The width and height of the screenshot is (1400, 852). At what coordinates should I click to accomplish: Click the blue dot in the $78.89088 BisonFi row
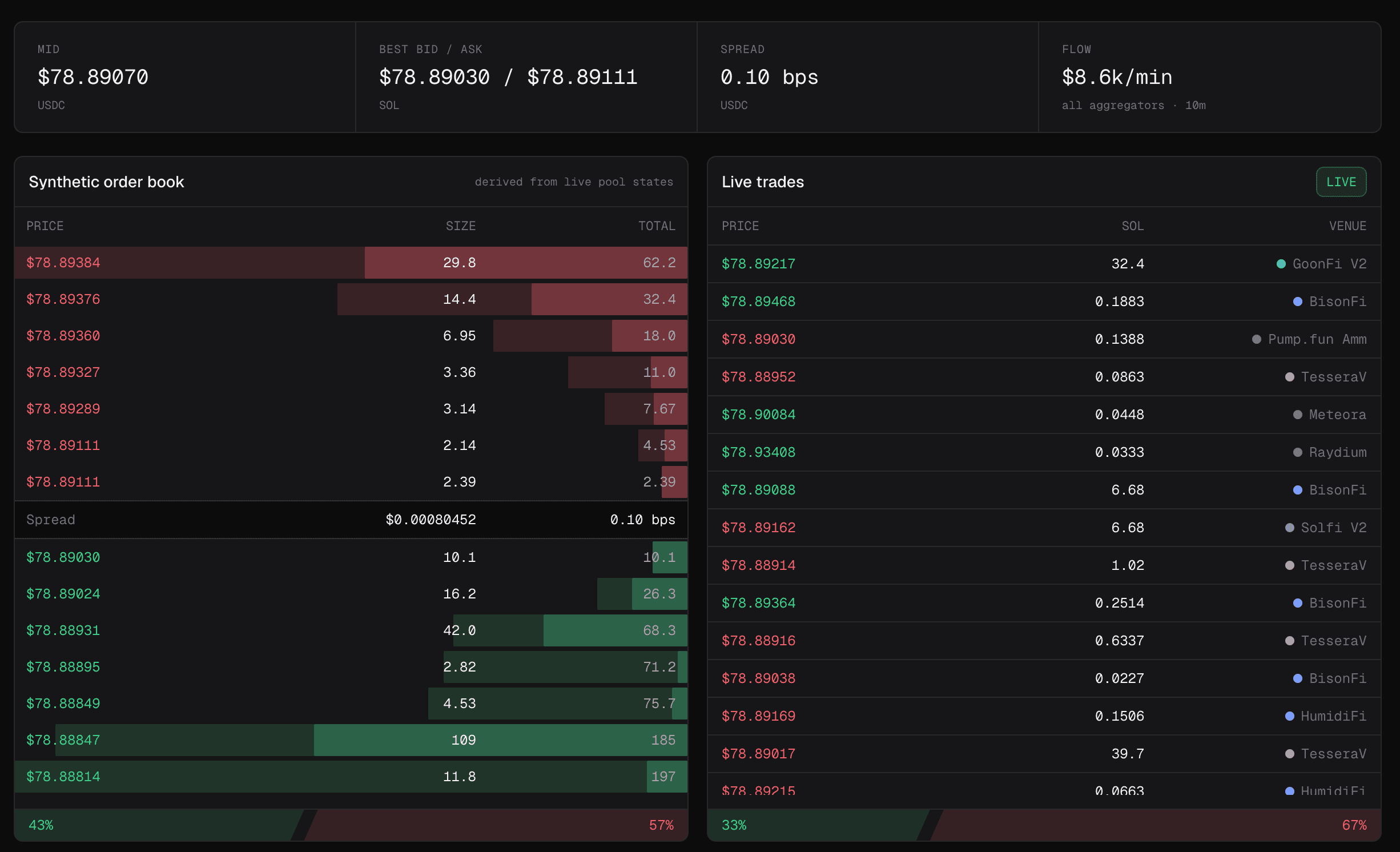tap(1297, 490)
